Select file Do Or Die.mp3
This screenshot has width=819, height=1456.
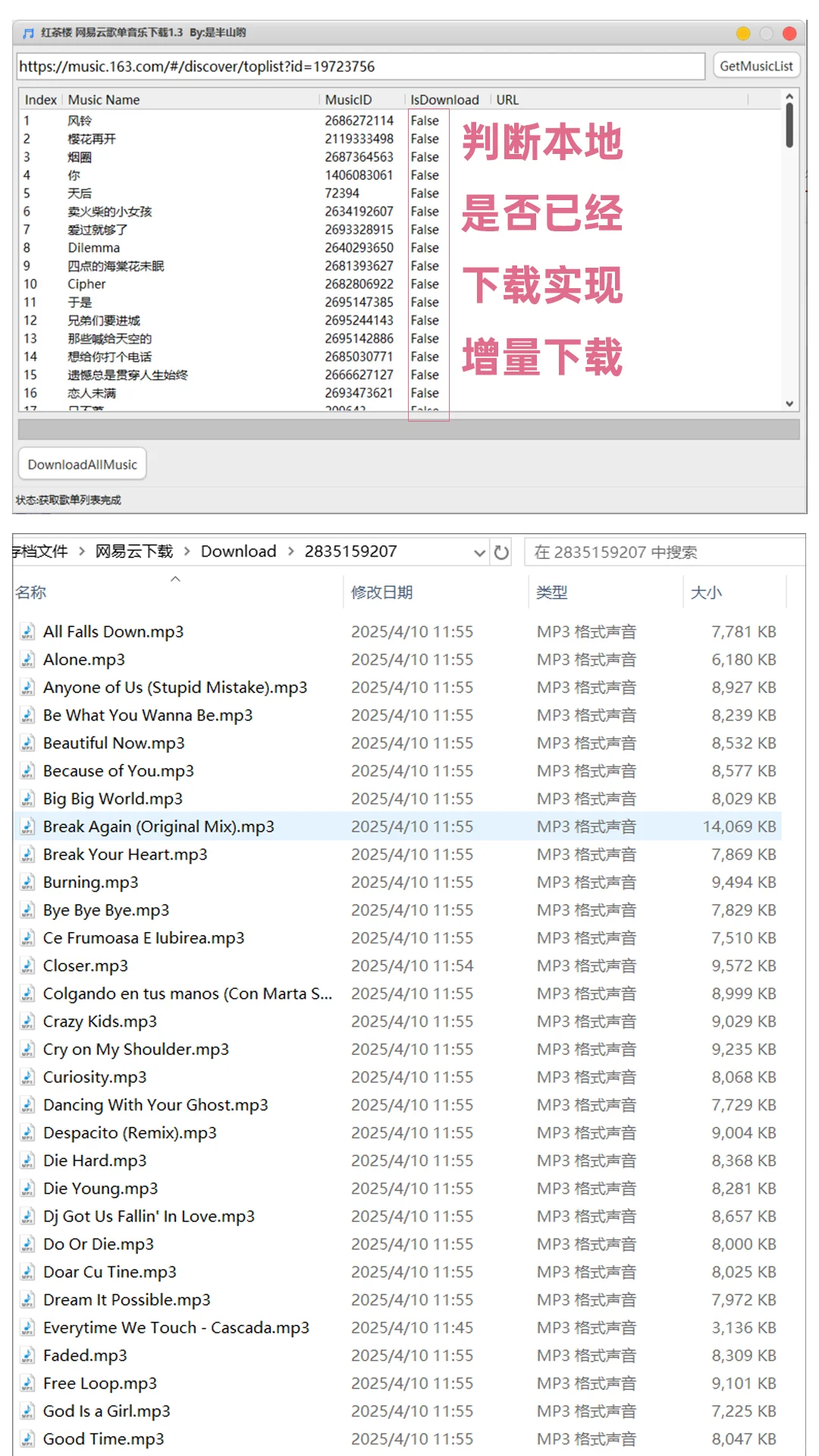(x=99, y=1244)
